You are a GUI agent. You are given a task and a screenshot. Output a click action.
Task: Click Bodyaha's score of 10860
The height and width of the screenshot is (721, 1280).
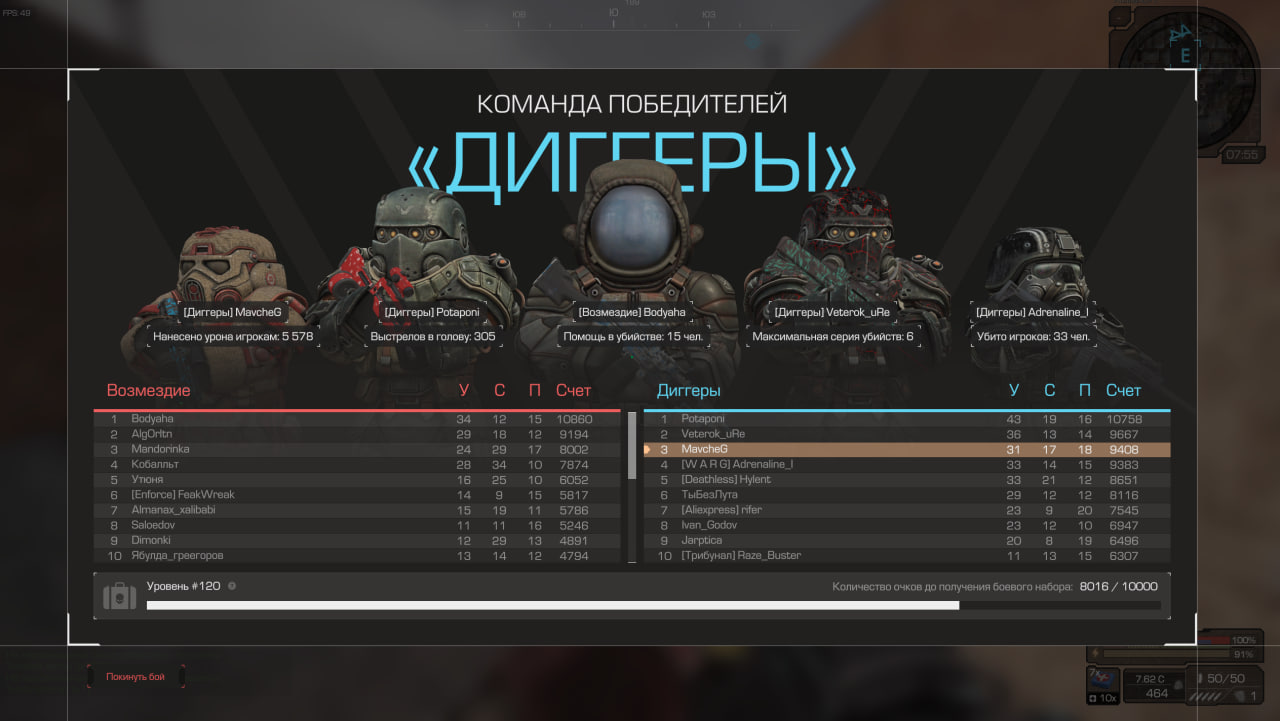click(574, 419)
